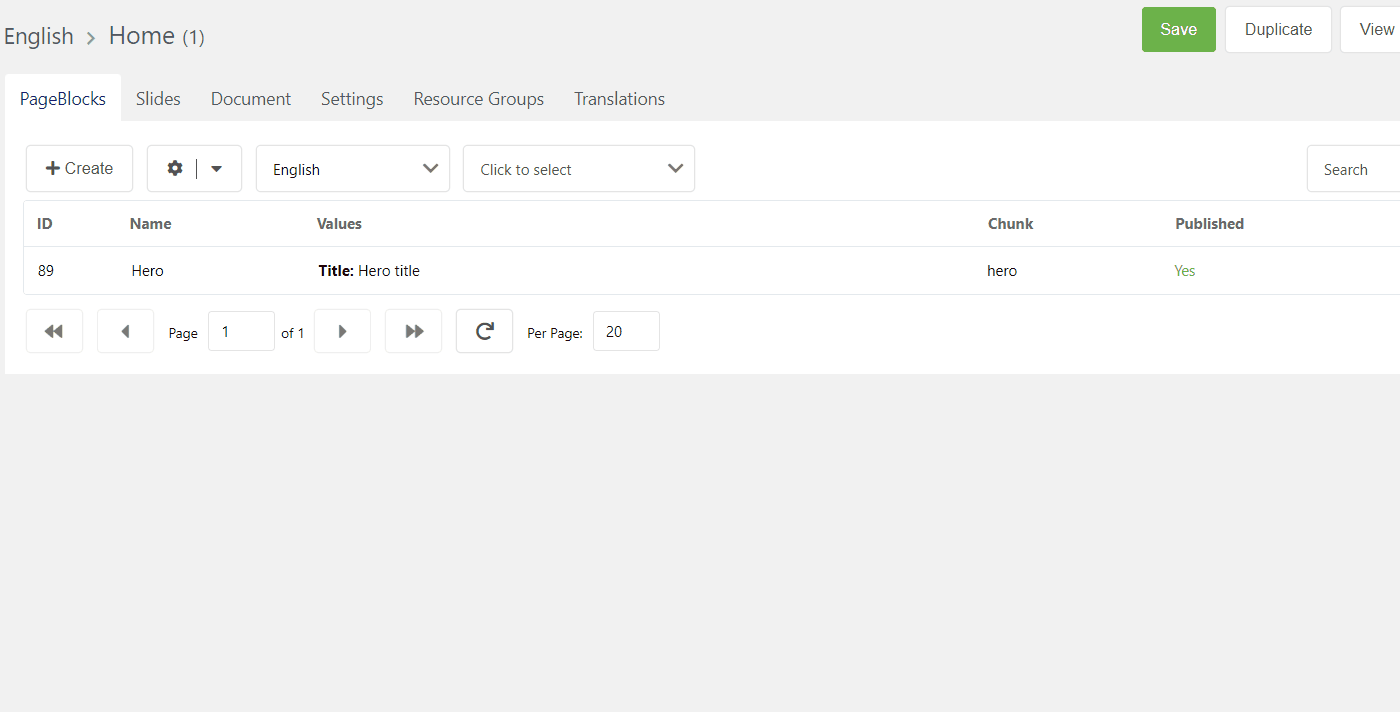Screen dimensions: 1400x712
Task: Jump to last page double-arrow
Action: 414,331
